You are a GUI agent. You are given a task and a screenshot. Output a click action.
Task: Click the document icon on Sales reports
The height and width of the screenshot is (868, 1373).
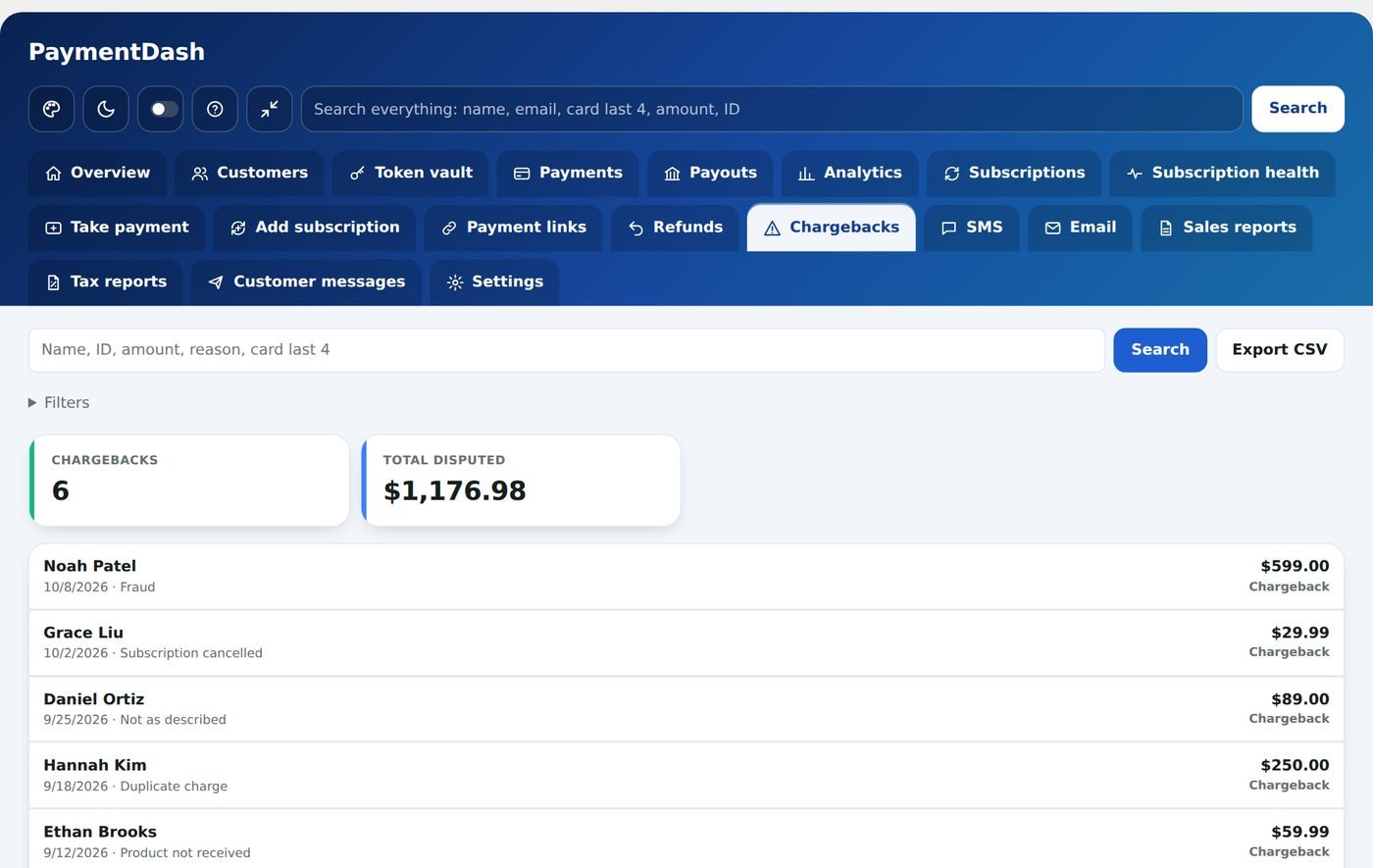point(1166,229)
